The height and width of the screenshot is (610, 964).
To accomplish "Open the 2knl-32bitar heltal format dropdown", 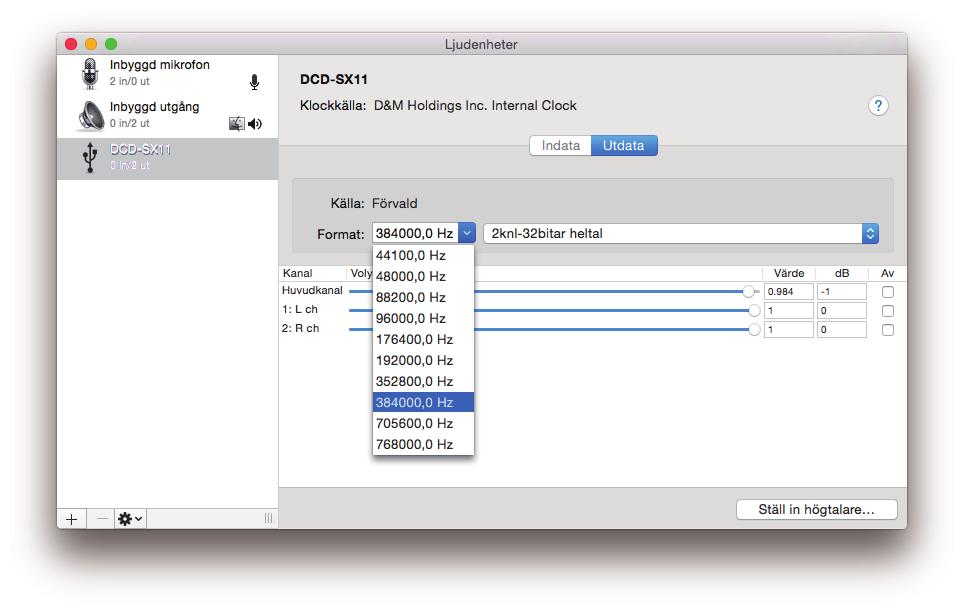I will [681, 234].
